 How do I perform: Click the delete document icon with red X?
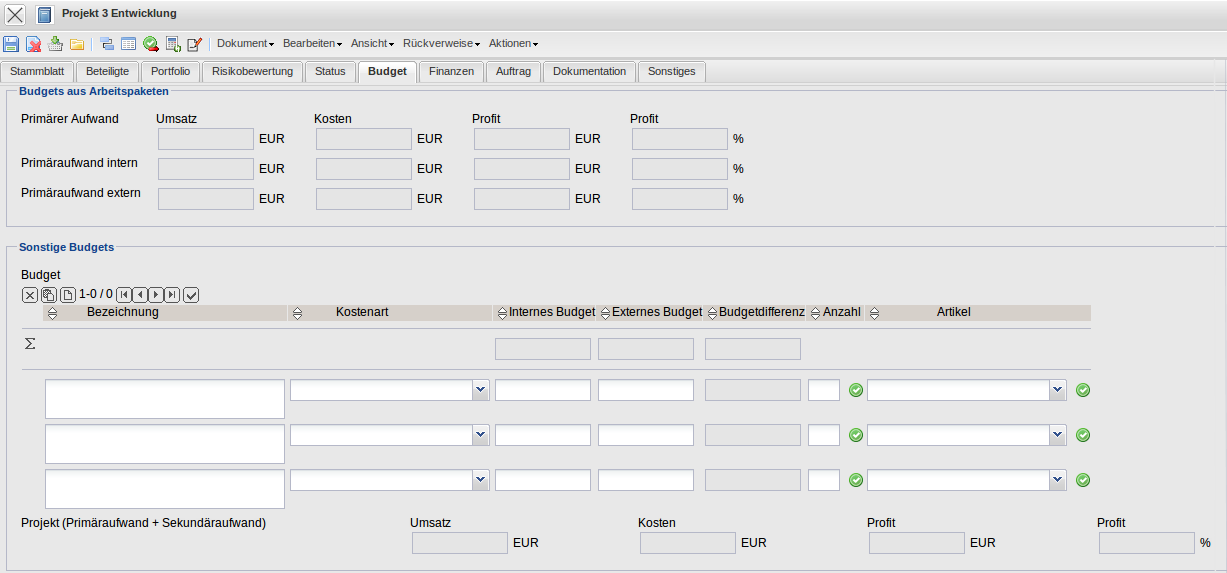33,44
